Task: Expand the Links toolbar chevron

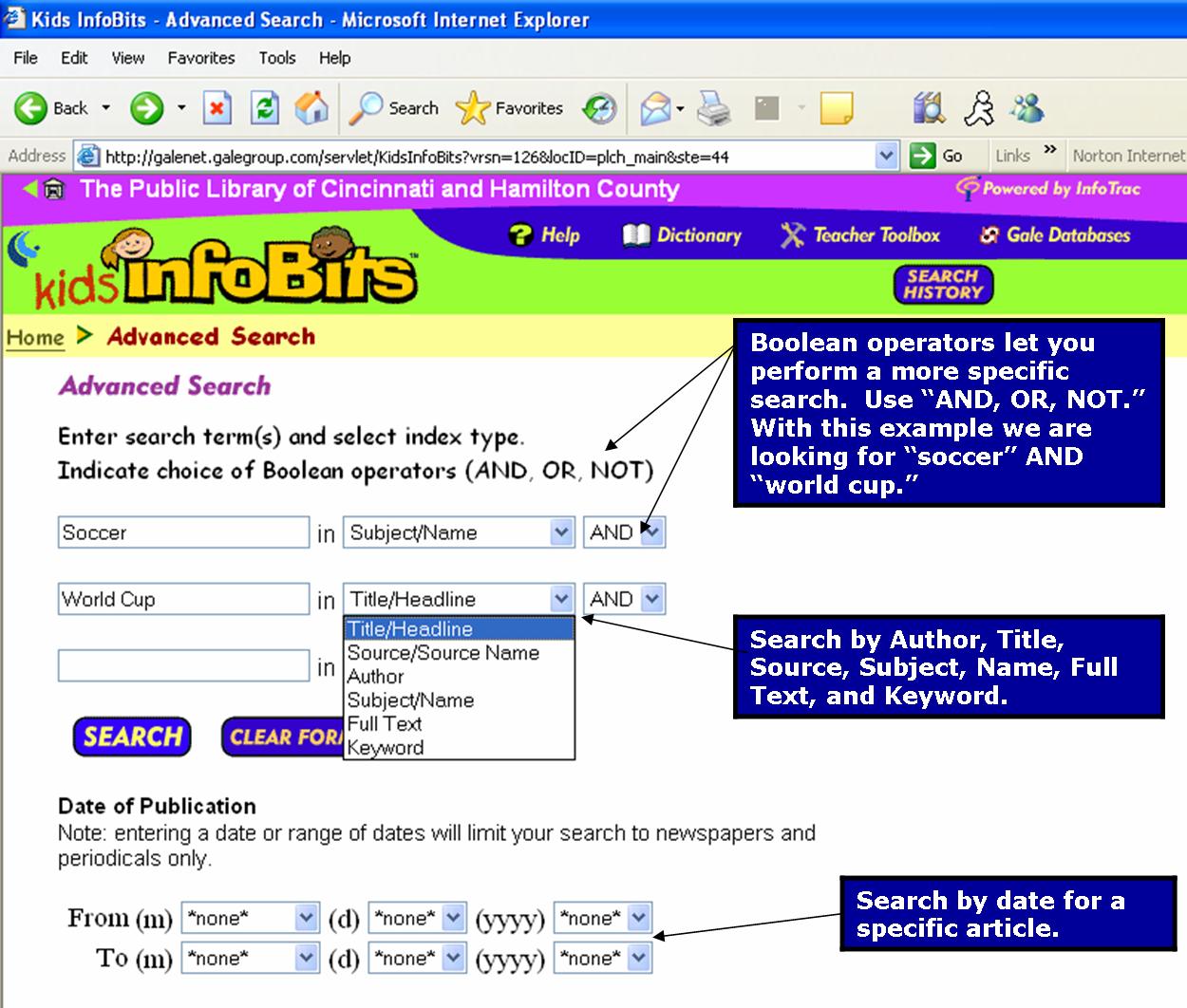Action: click(x=1050, y=150)
